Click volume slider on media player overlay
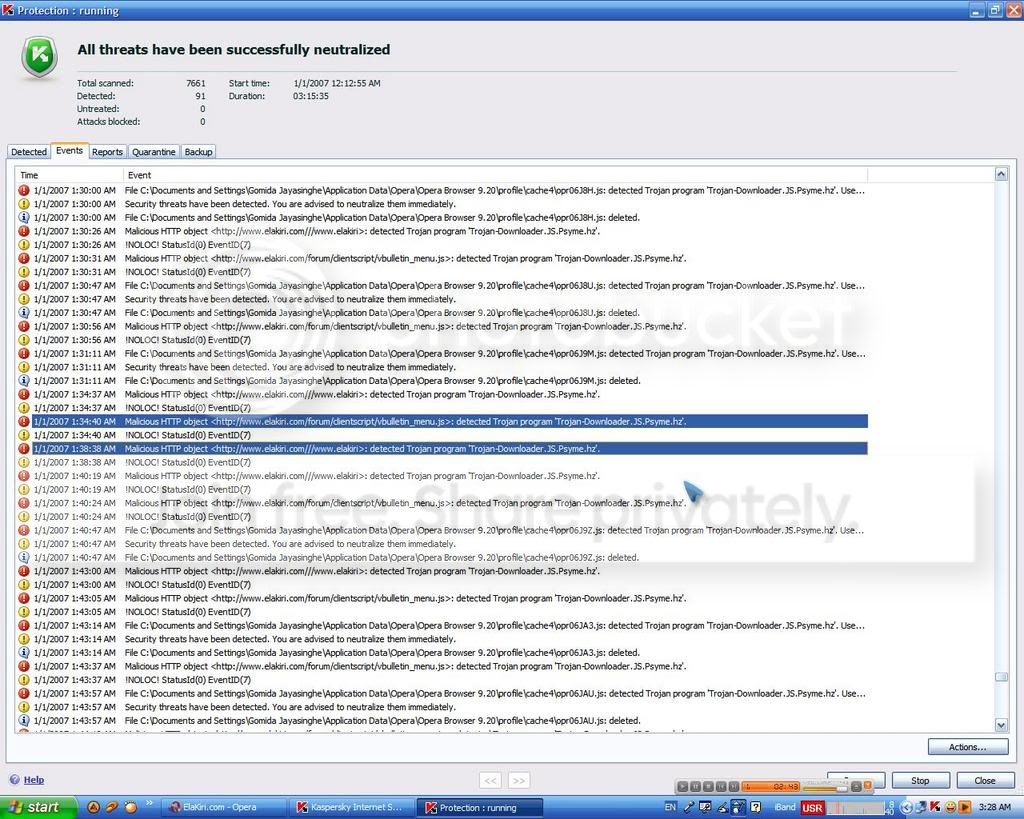The image size is (1024, 819). coord(825,788)
